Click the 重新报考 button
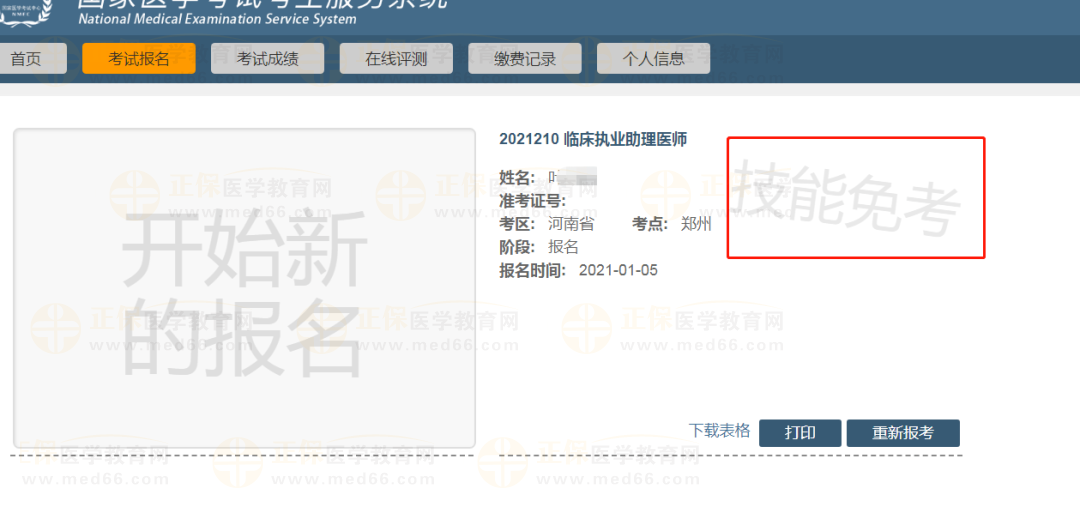1080x513 pixels. (902, 433)
